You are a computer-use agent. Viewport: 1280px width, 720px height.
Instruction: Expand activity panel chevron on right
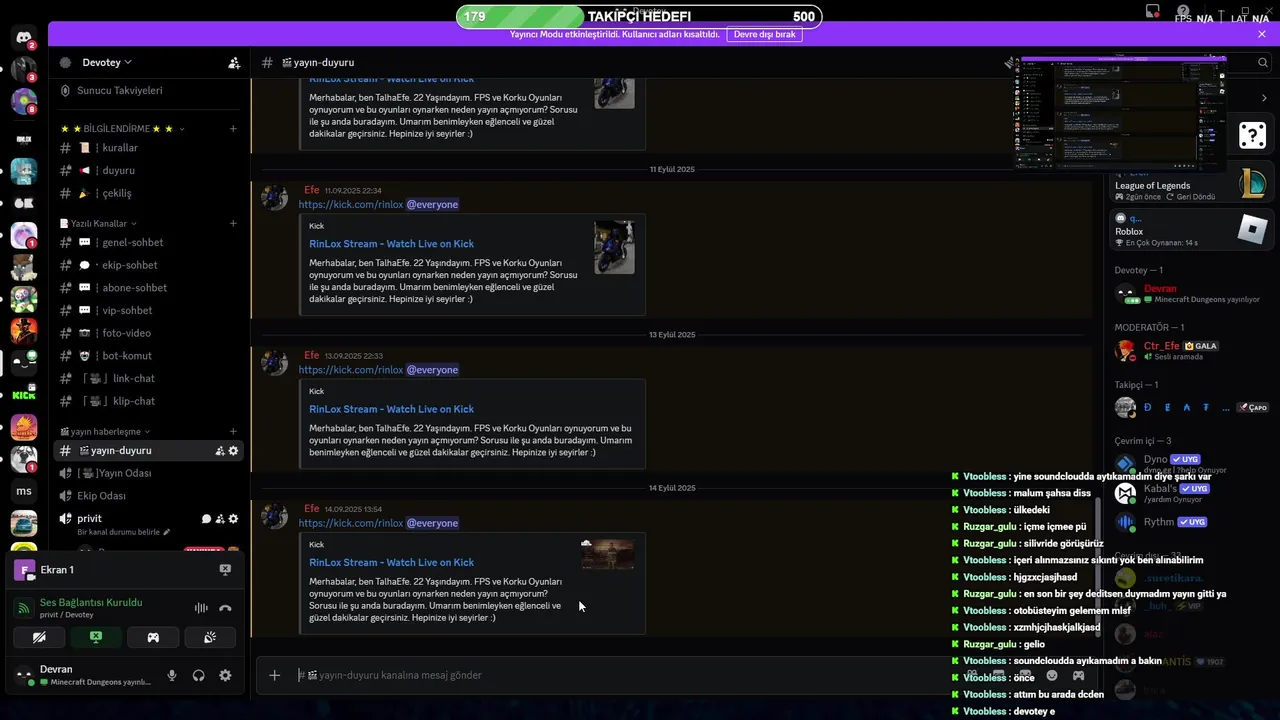pyautogui.click(x=1264, y=98)
